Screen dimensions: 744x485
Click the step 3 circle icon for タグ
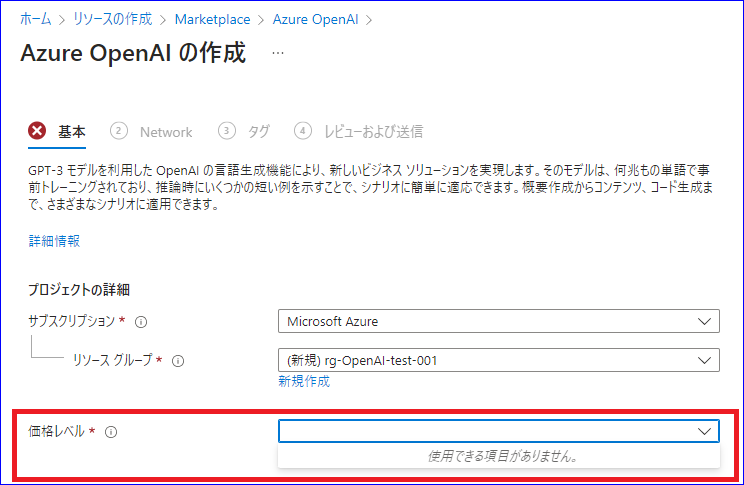coord(227,131)
